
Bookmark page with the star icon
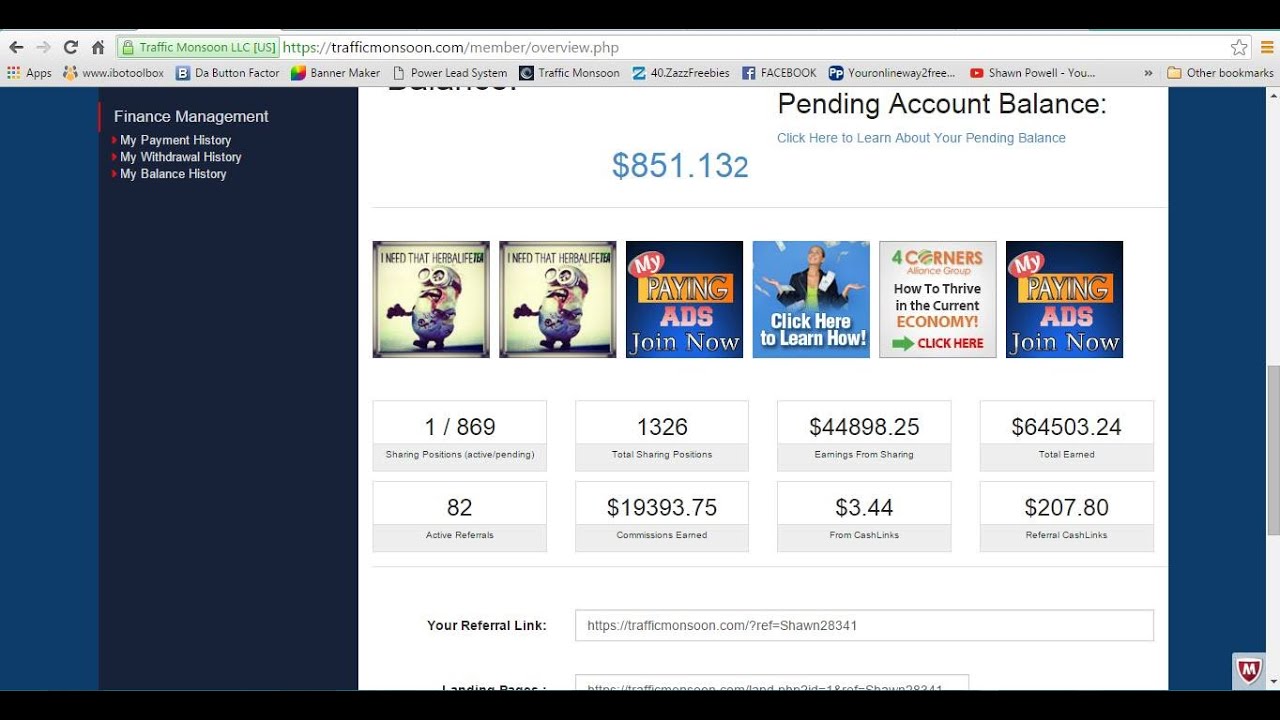pos(1239,47)
